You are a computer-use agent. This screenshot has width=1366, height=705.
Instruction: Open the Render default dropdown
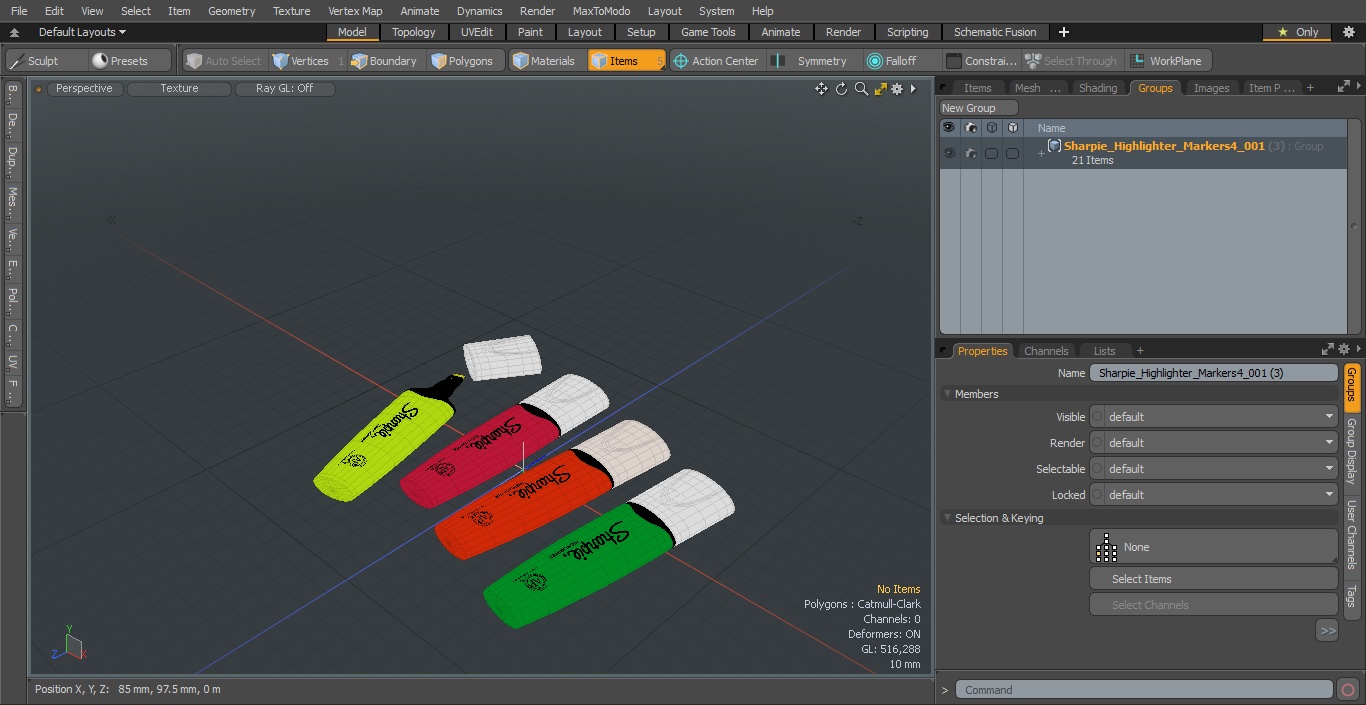click(x=1221, y=443)
